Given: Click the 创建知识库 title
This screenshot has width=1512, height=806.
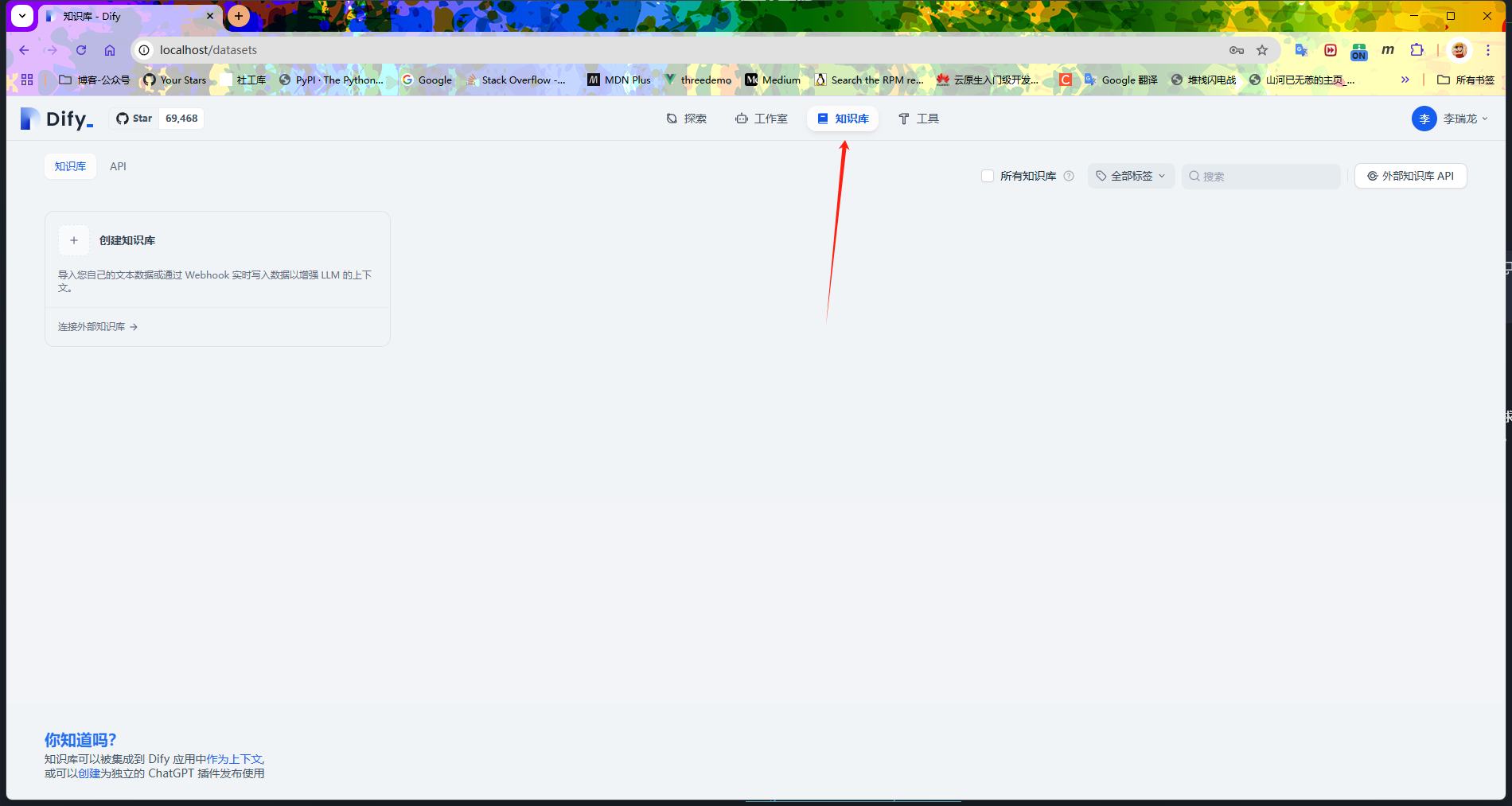Looking at the screenshot, I should coord(127,240).
